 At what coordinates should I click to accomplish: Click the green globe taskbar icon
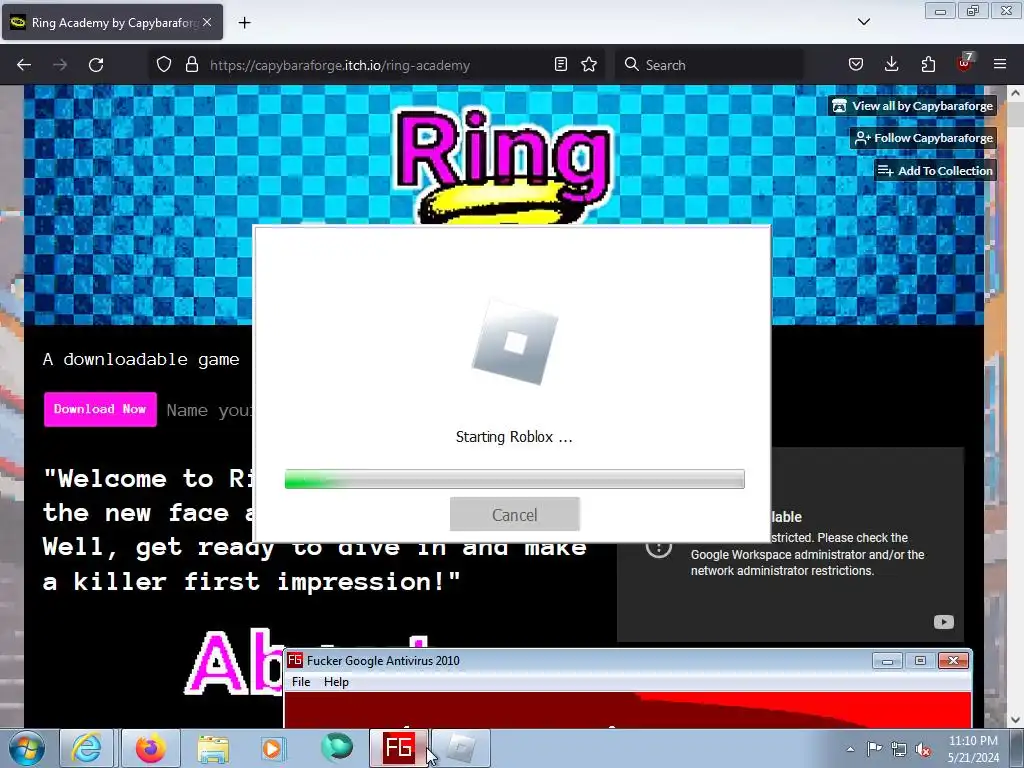(337, 748)
